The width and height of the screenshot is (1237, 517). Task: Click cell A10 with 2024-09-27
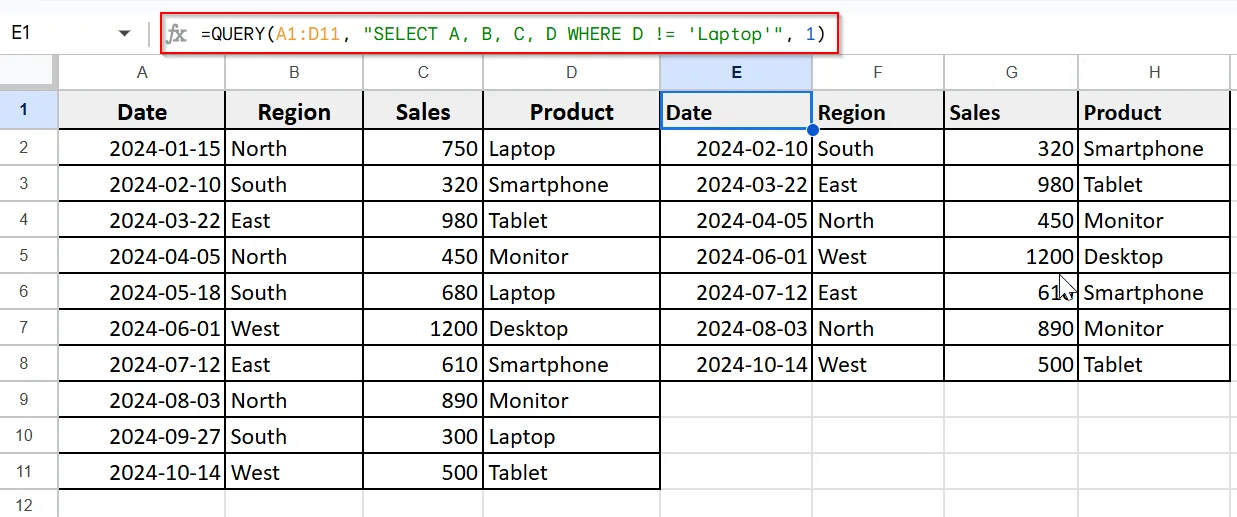[x=142, y=436]
